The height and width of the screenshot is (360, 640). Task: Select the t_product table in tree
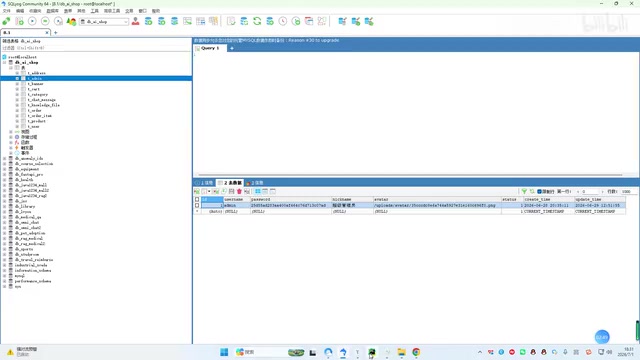[36, 121]
